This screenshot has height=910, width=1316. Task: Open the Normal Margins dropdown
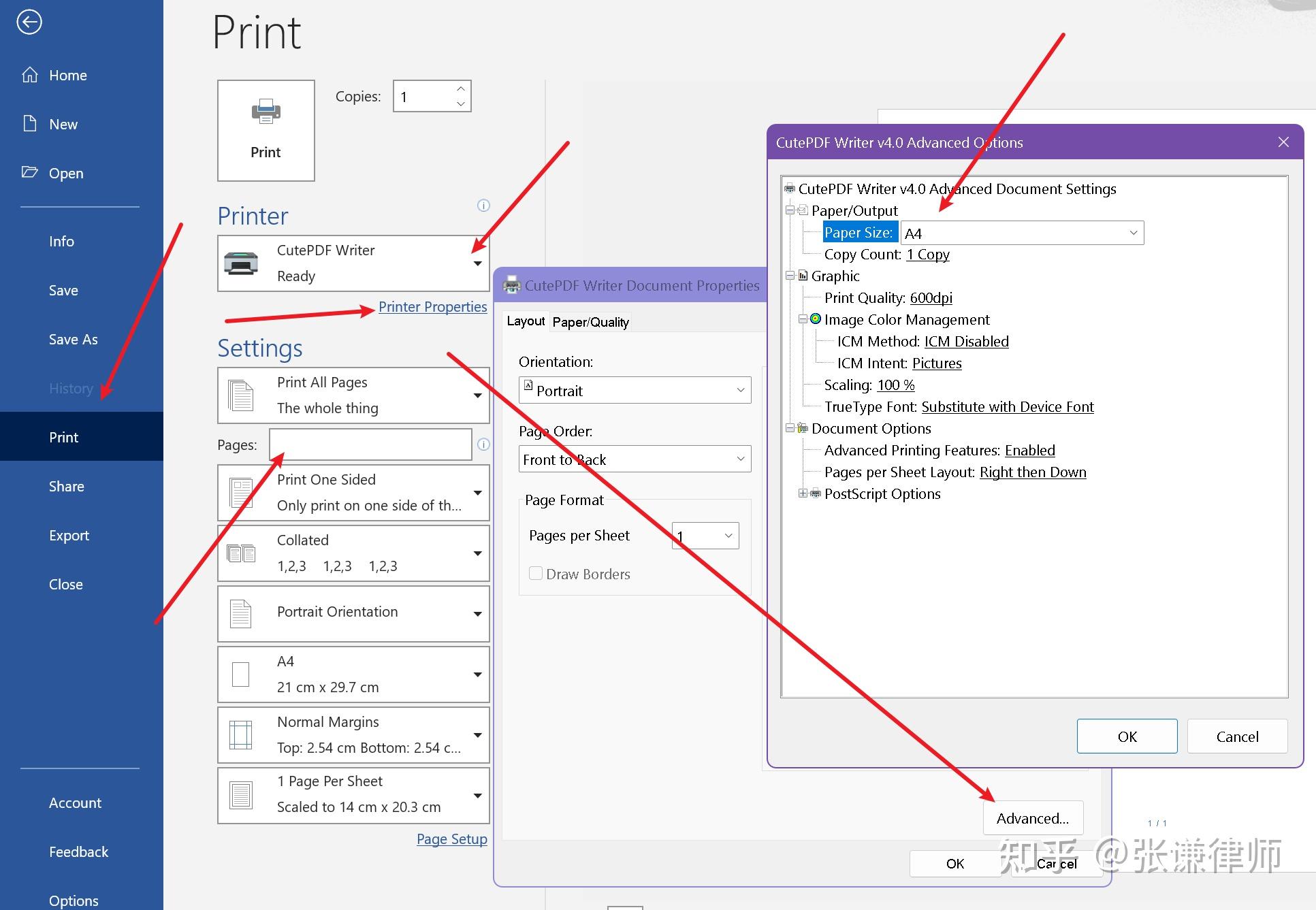pos(477,735)
